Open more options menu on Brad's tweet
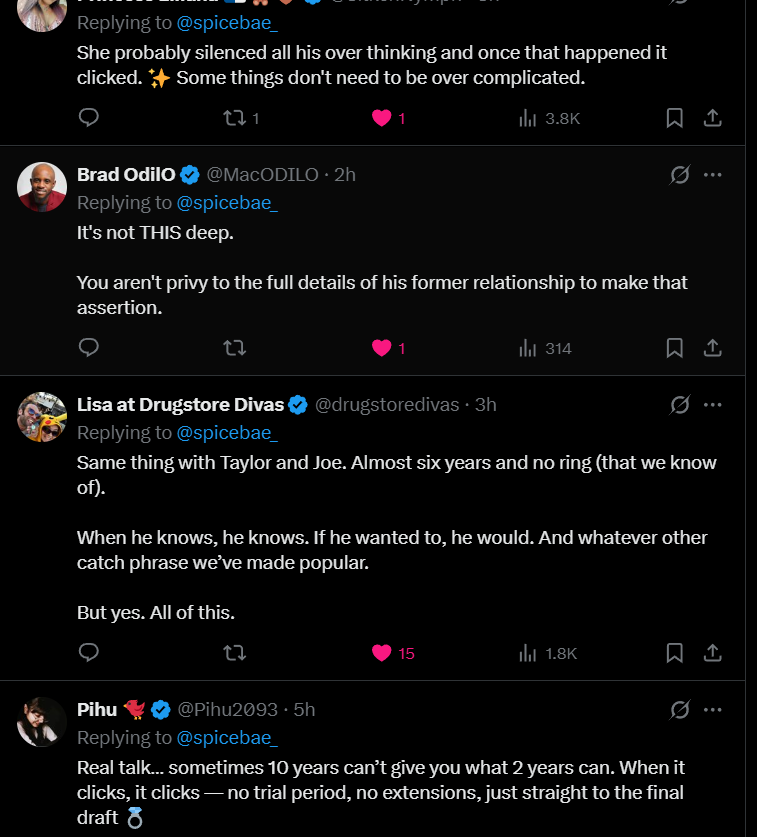This screenshot has height=837, width=757. coord(712,175)
